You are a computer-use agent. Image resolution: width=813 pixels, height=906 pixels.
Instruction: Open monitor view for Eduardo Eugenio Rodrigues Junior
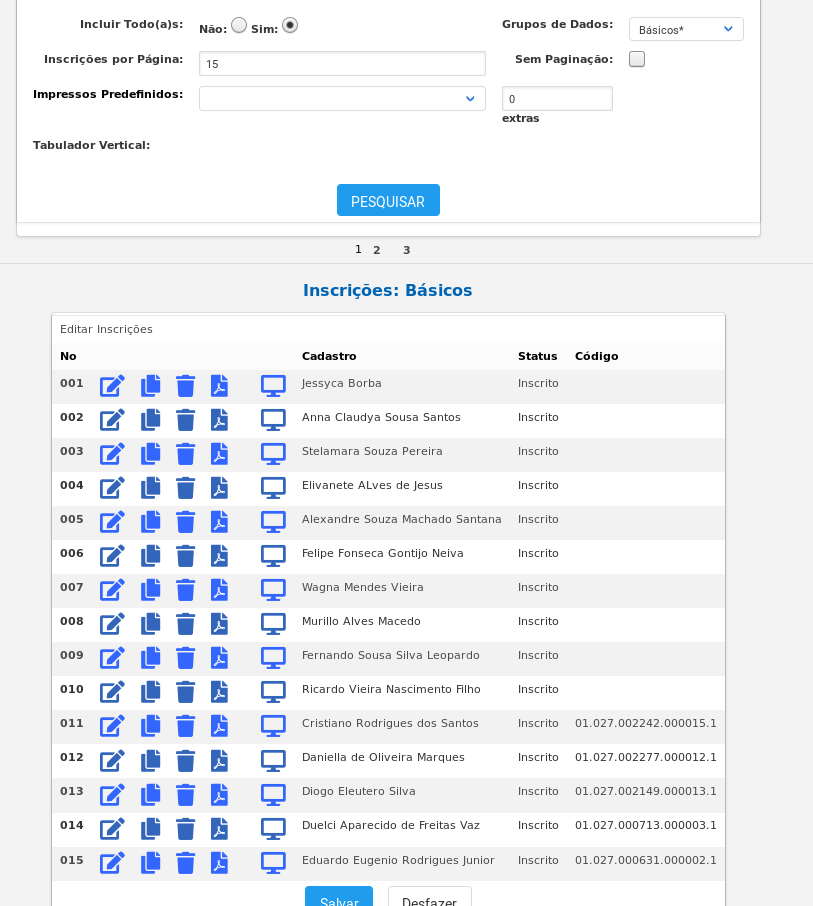tap(273, 863)
